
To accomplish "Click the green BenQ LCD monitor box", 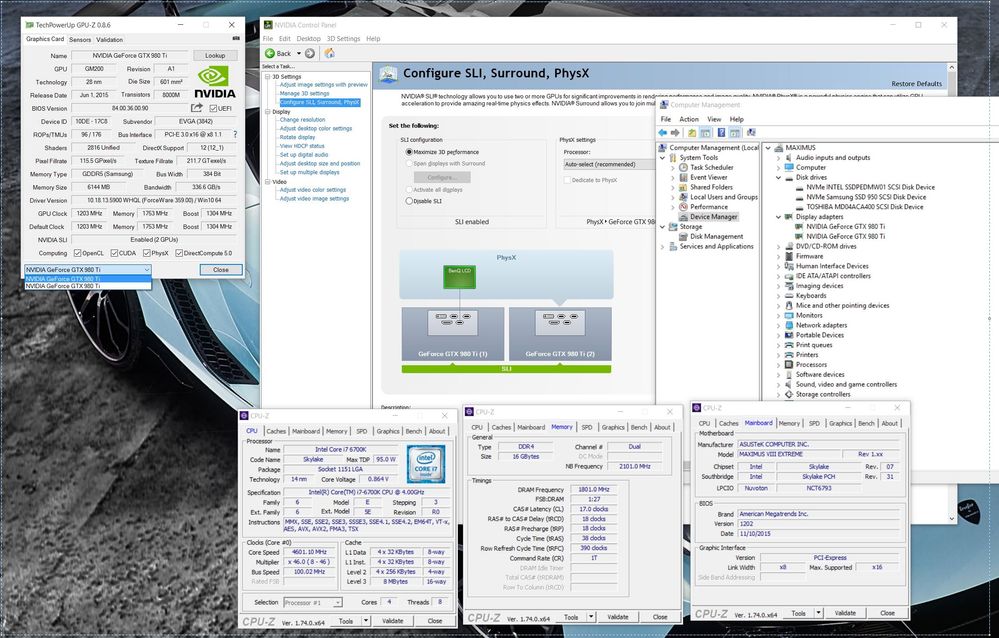I will point(459,277).
